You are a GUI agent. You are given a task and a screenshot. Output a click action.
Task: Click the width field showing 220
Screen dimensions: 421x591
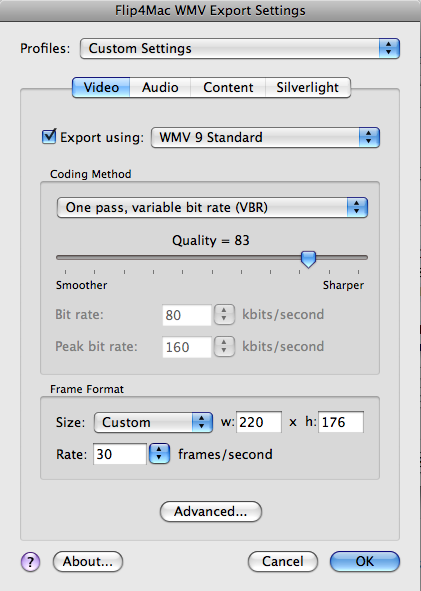tap(259, 422)
